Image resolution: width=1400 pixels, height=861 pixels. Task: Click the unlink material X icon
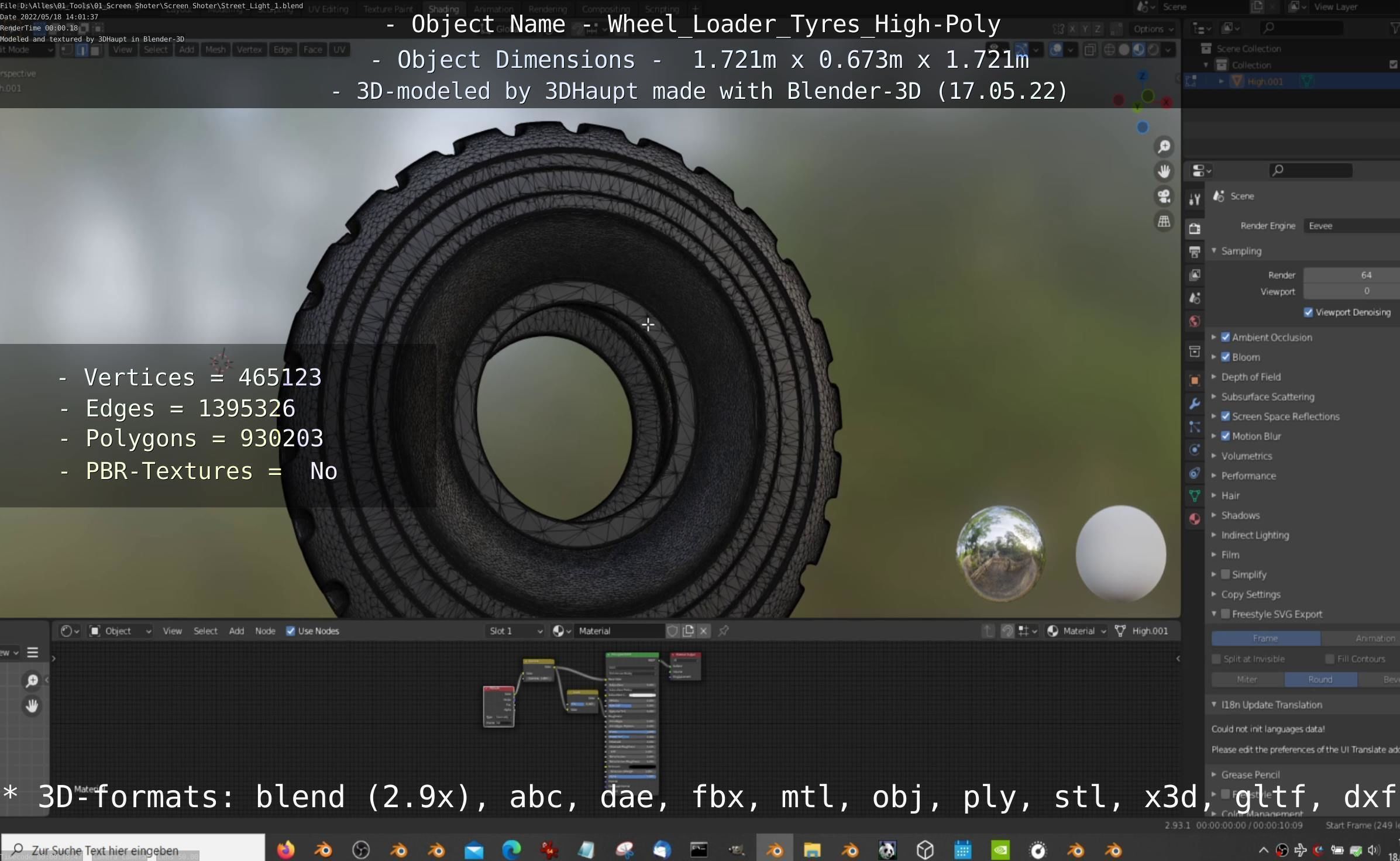click(x=704, y=631)
